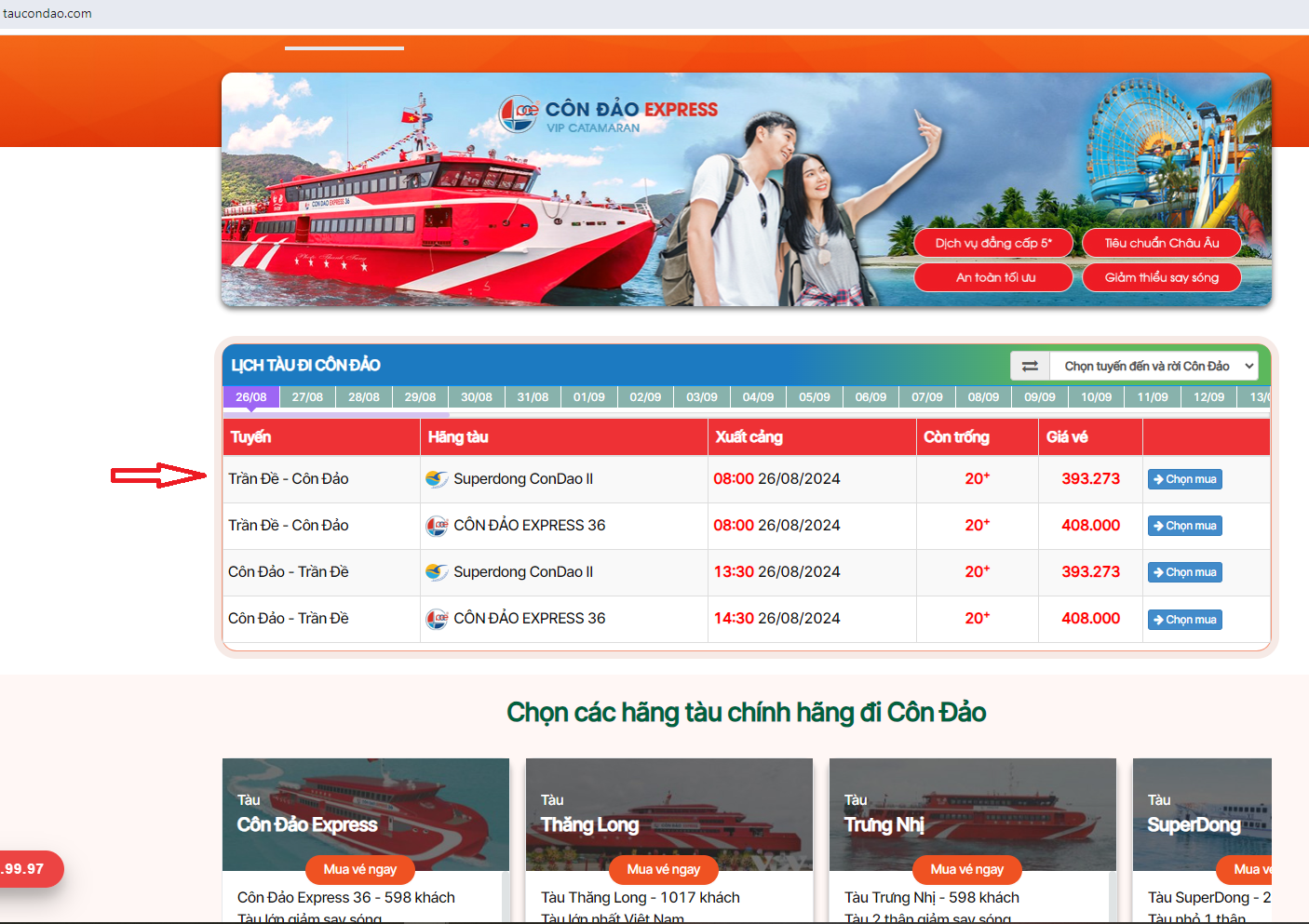Click Mua vé ngay on Thăng Long card
The height and width of the screenshot is (924, 1309).
click(664, 869)
